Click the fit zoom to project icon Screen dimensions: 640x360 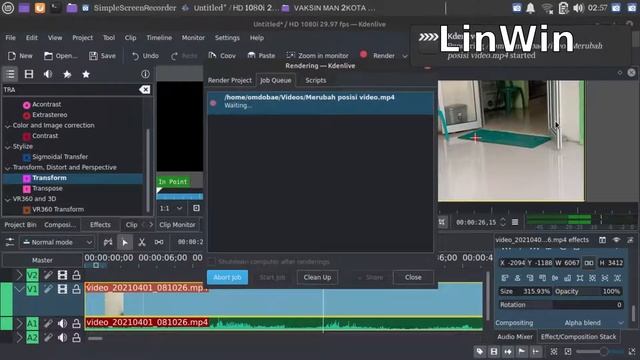[x=554, y=351]
